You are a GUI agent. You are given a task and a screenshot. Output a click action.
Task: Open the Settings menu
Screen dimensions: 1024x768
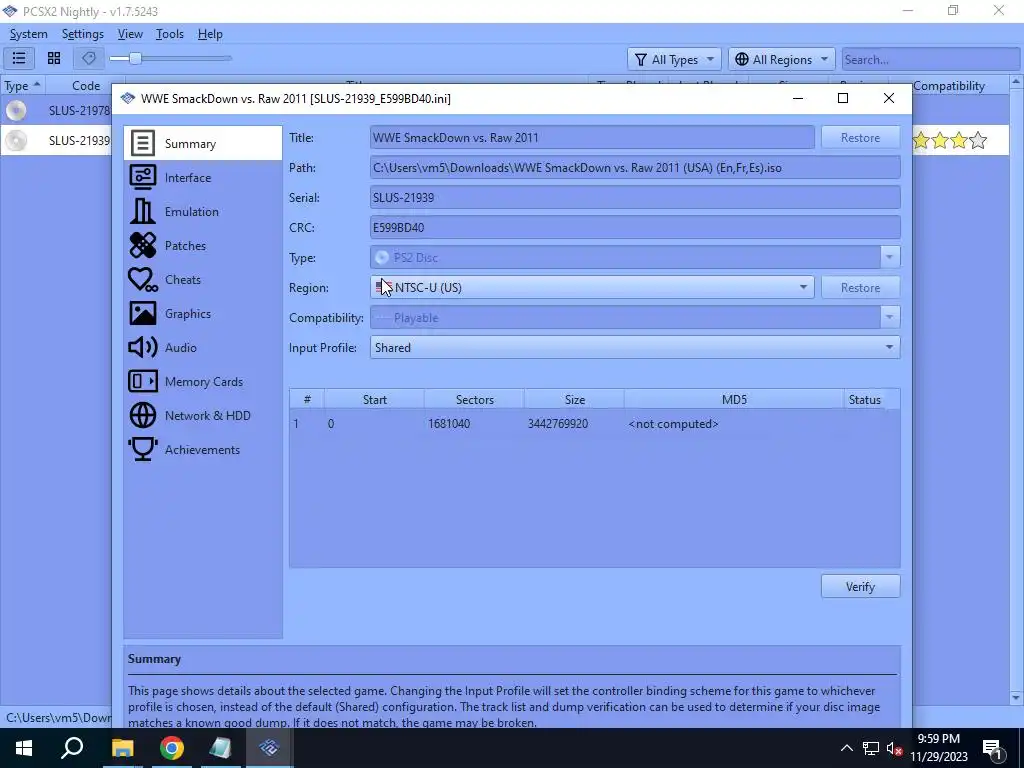tap(82, 34)
